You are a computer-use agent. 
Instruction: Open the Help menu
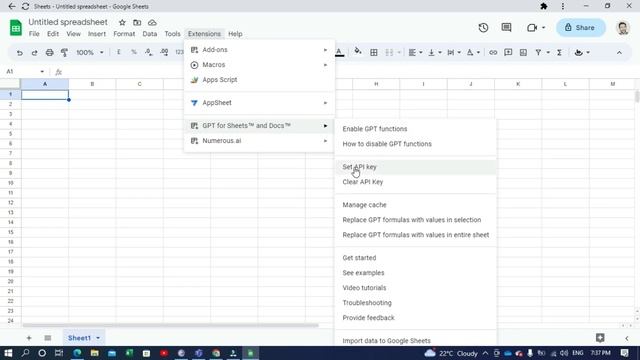click(235, 34)
